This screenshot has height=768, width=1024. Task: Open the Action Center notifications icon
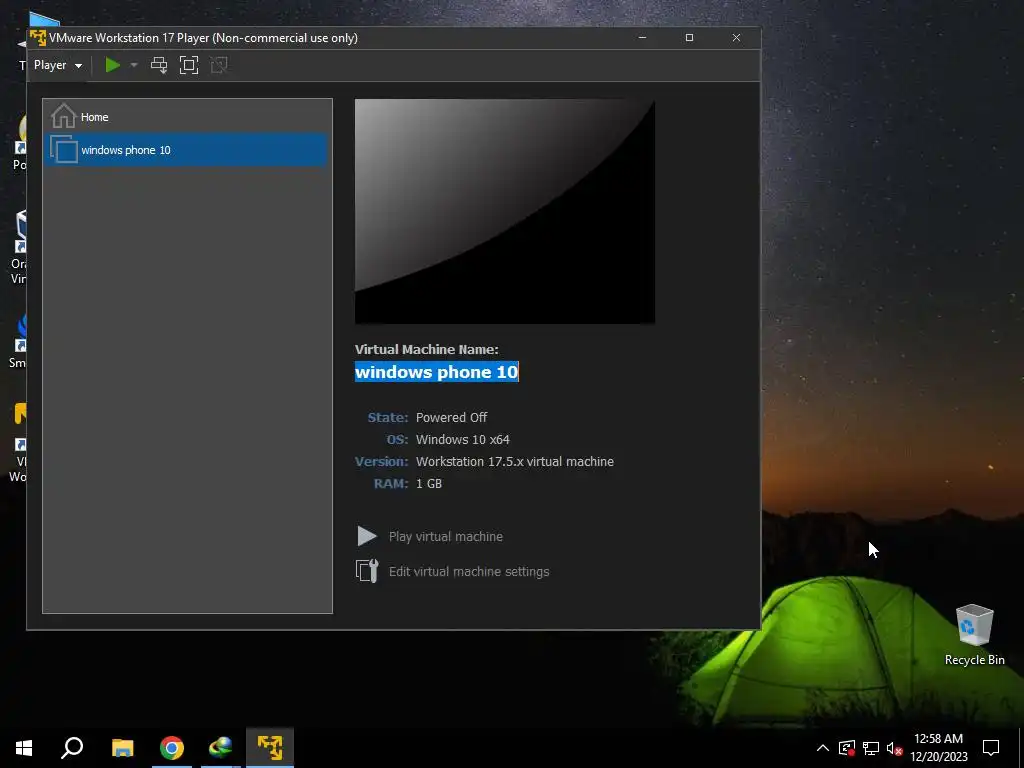[991, 748]
